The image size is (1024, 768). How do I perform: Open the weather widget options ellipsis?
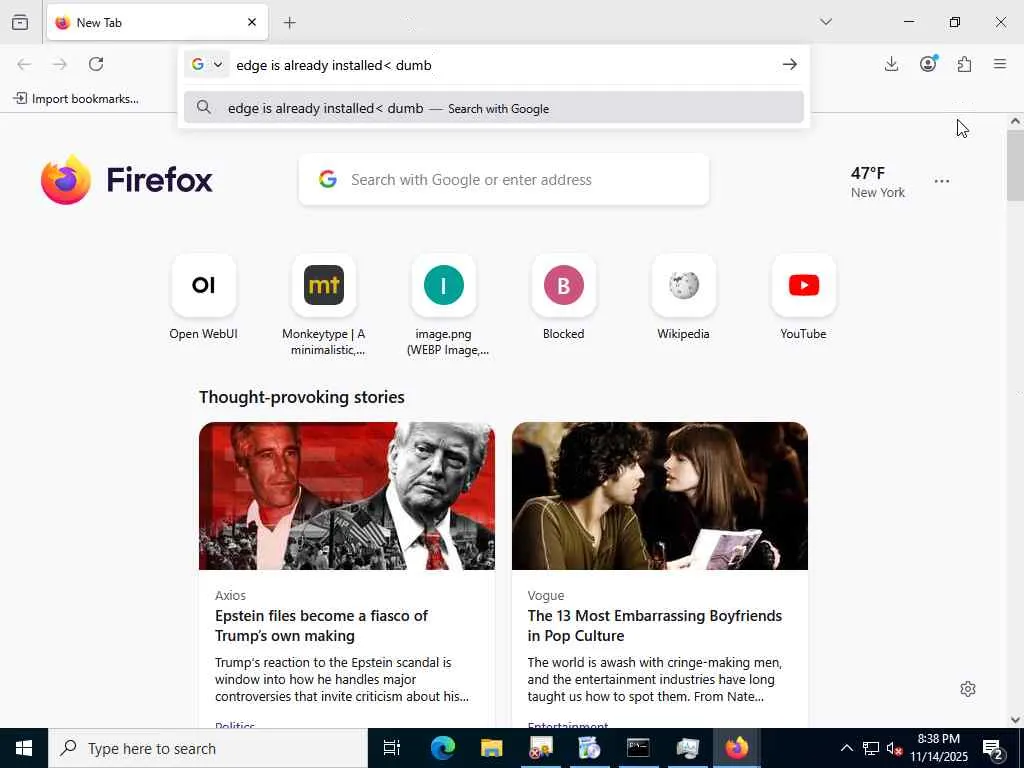point(941,181)
